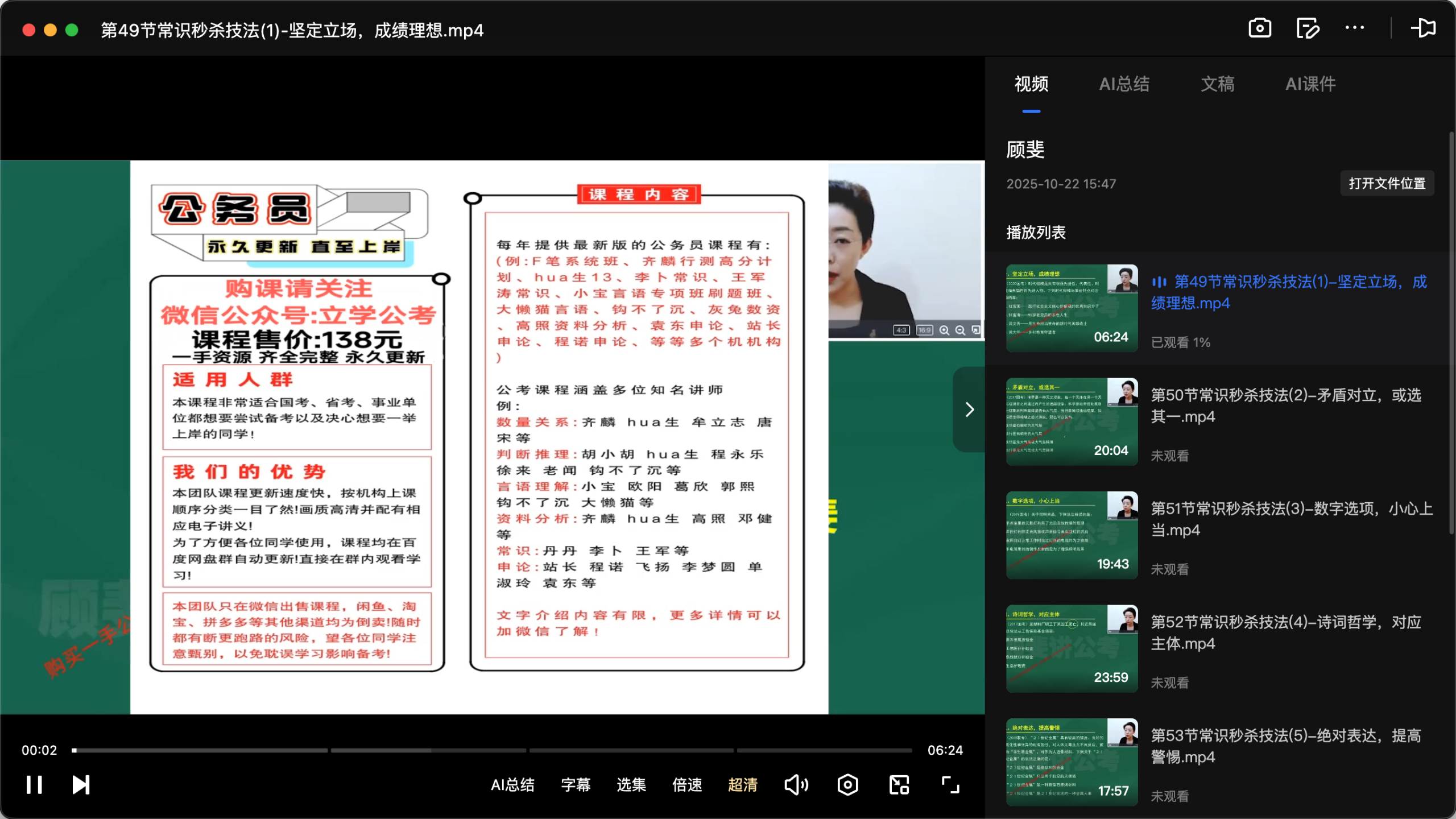Pin the window with the pin icon
The width and height of the screenshot is (1456, 819).
click(x=1424, y=28)
